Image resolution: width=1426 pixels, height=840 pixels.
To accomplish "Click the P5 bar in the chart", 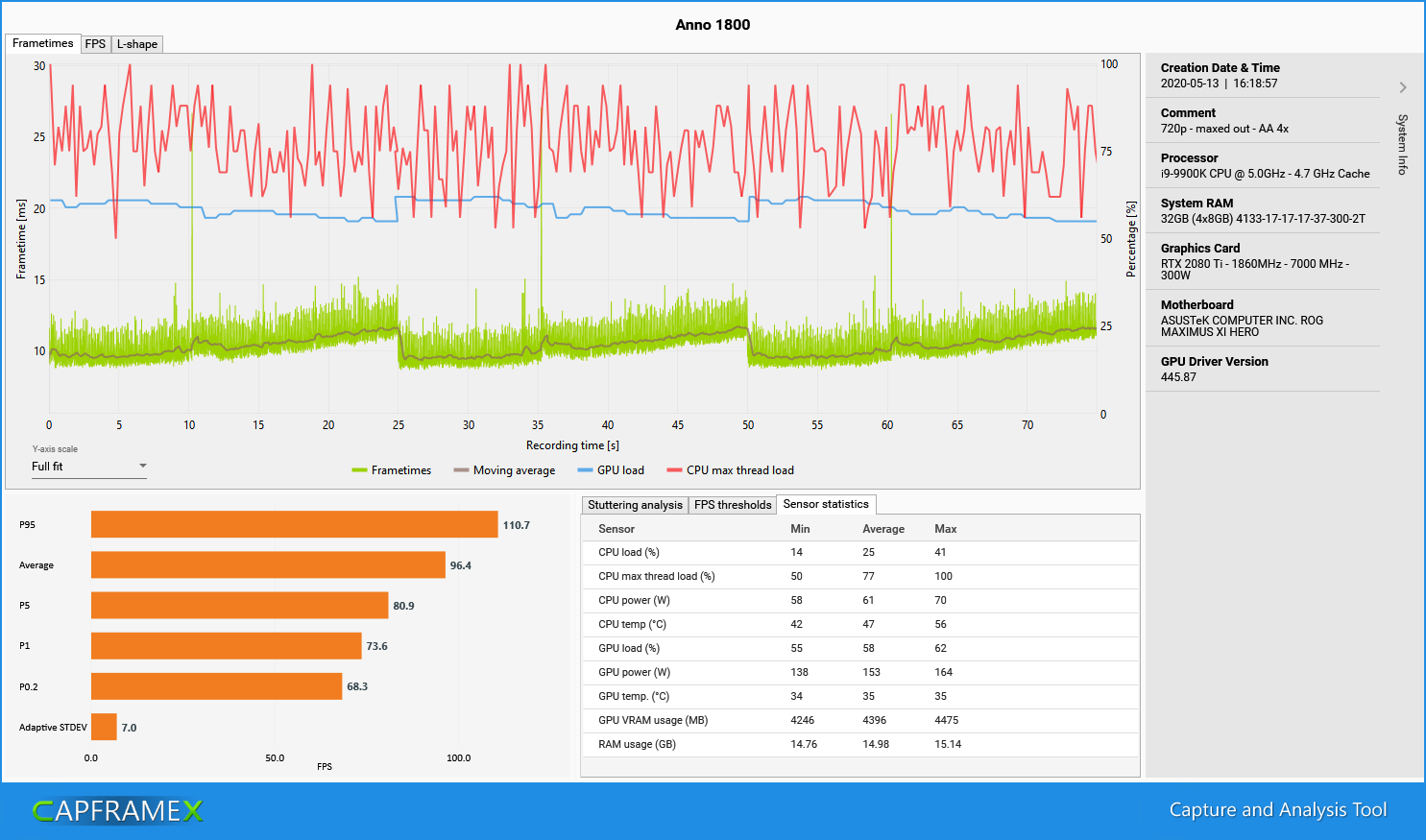I will [x=240, y=605].
